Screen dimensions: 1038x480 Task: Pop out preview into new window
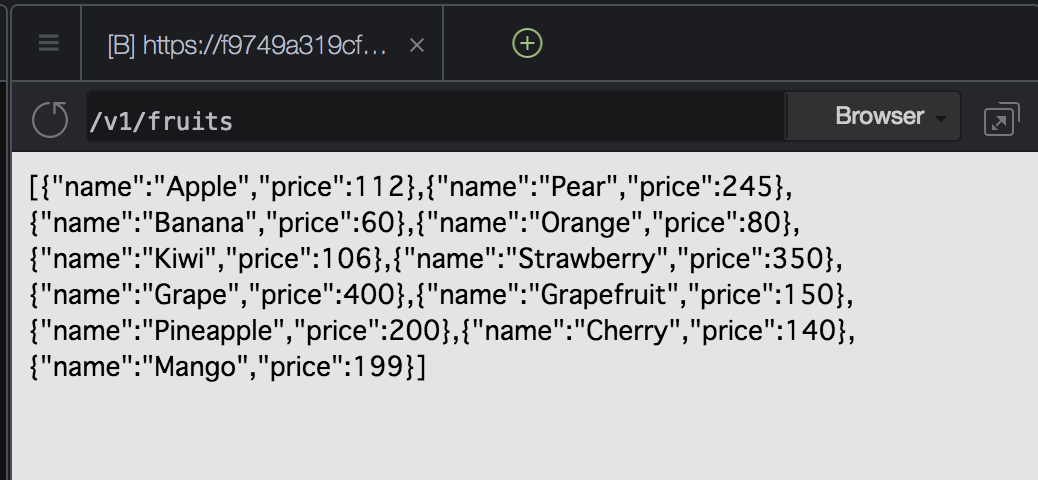click(1002, 119)
